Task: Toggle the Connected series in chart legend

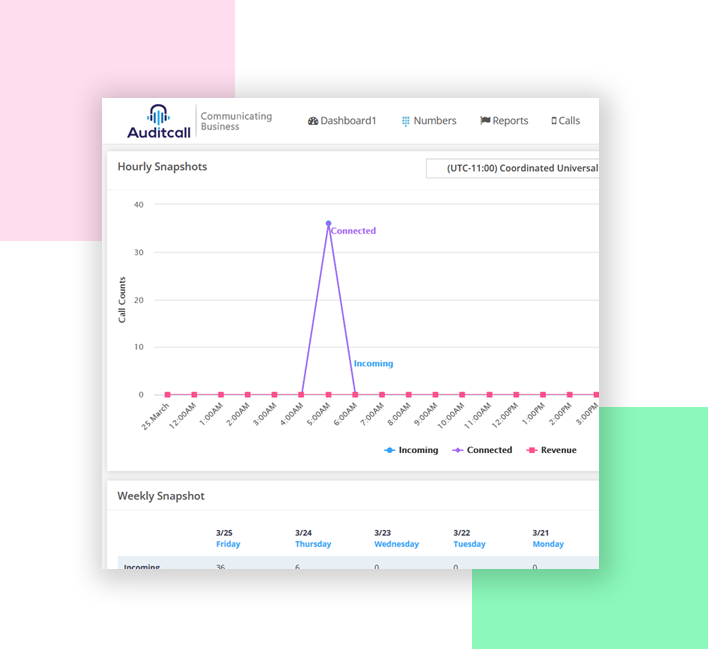Action: (482, 450)
